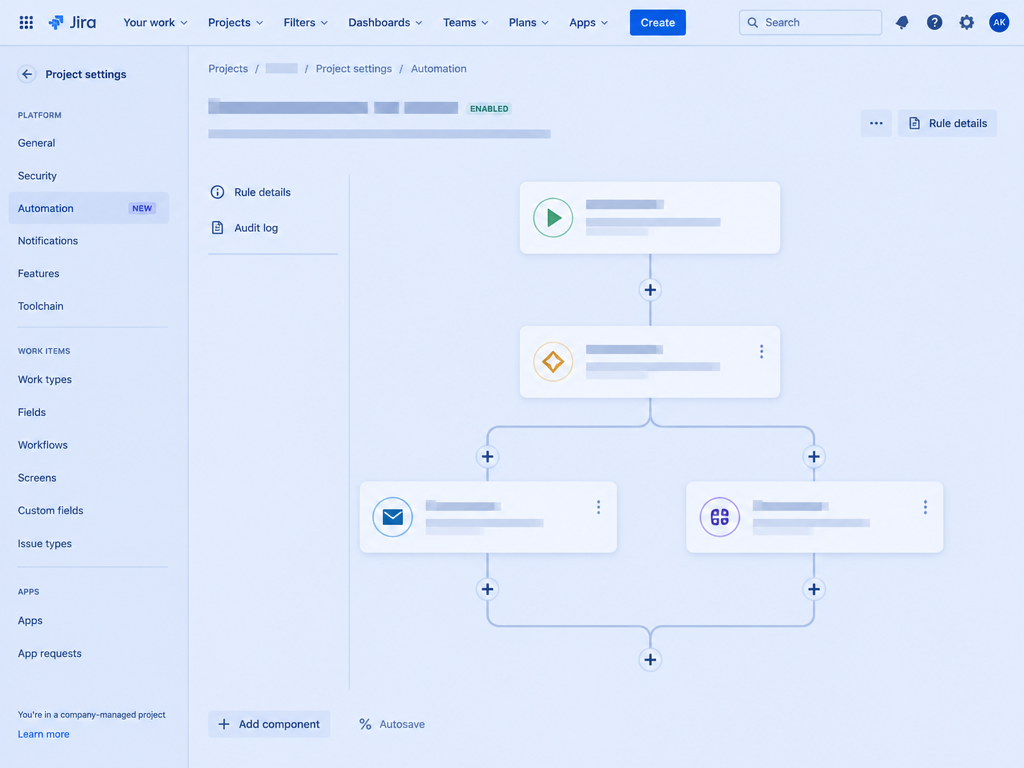Viewport: 1024px width, 768px height.
Task: Click the green play trigger icon
Action: coord(553,217)
